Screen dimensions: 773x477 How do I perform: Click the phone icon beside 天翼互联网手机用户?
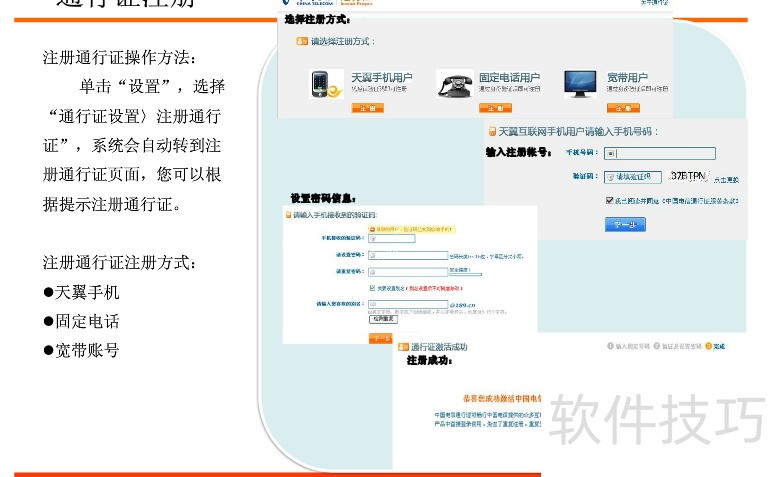point(492,132)
